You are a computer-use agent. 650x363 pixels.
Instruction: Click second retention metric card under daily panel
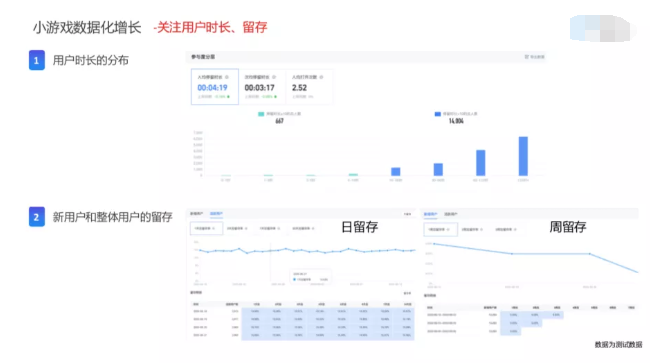237,228
